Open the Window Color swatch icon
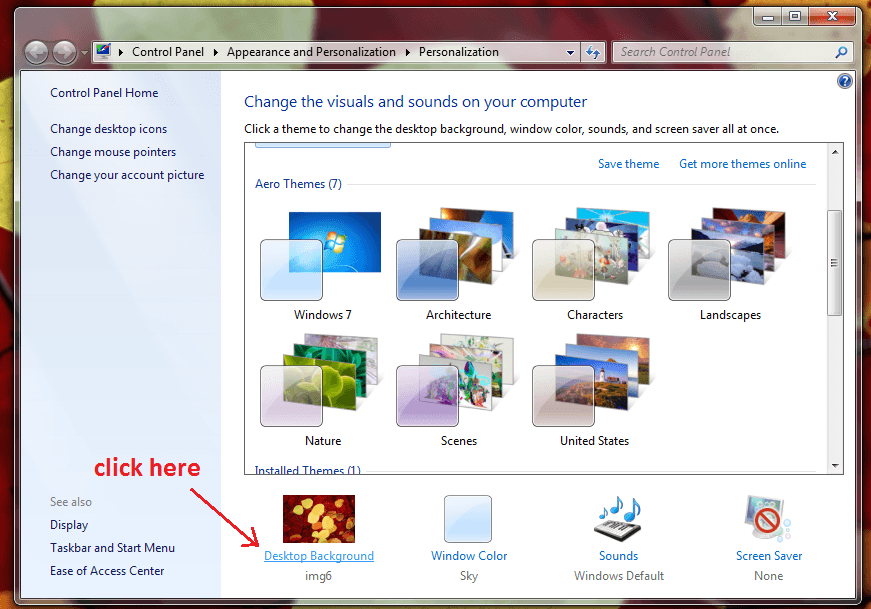The image size is (871, 609). pyautogui.click(x=468, y=519)
